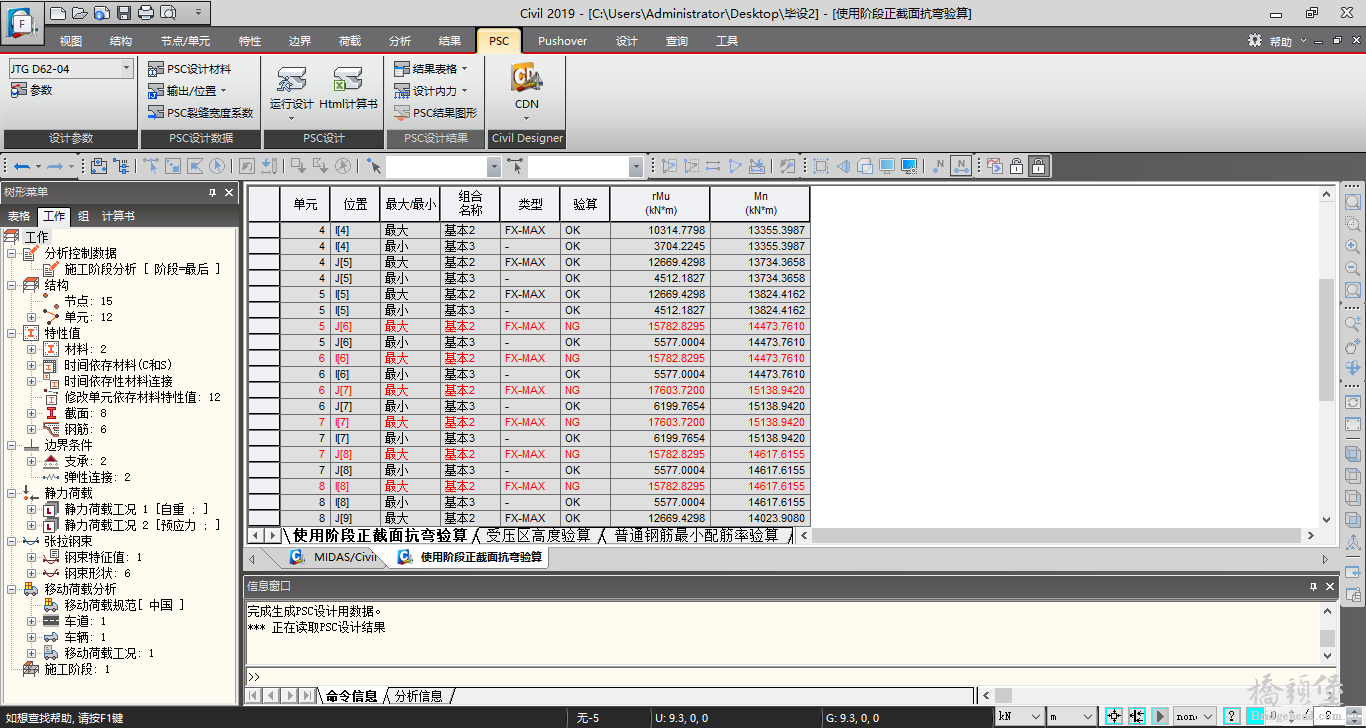Close the 树形菜单 tree menu panel

[229, 192]
